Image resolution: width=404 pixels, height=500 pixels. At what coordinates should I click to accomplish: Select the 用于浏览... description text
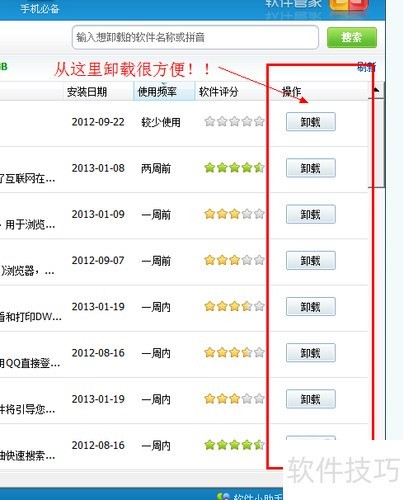(x=30, y=225)
